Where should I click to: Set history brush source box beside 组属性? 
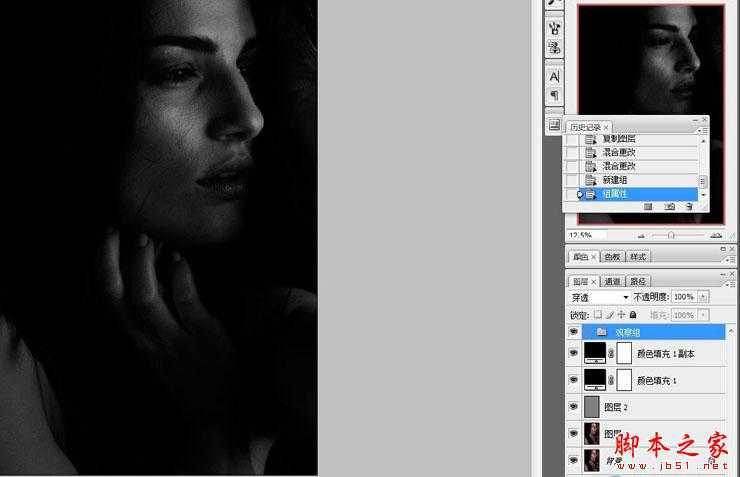point(572,194)
